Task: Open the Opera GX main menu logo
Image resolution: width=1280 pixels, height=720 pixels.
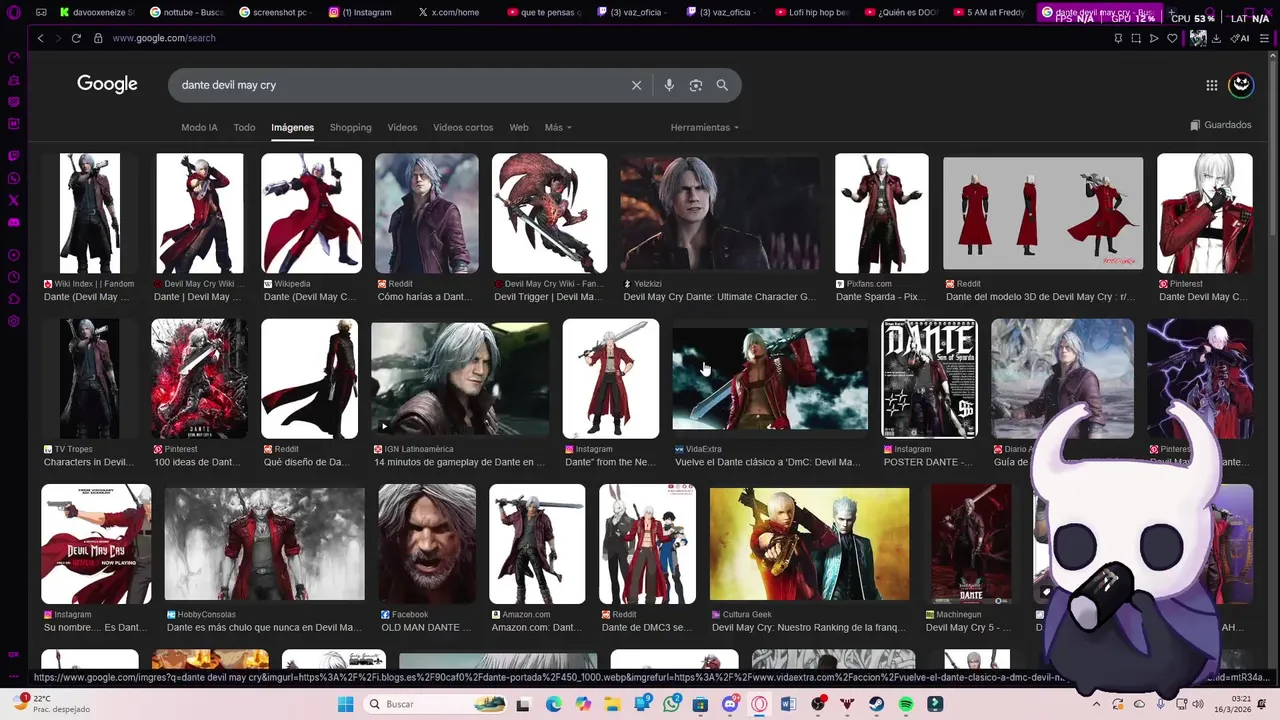Action: point(13,12)
